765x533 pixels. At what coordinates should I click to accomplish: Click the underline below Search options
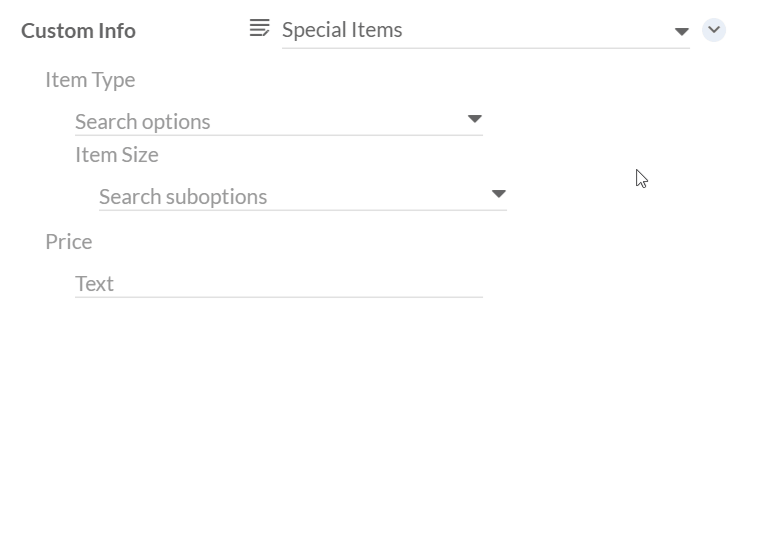[x=278, y=135]
